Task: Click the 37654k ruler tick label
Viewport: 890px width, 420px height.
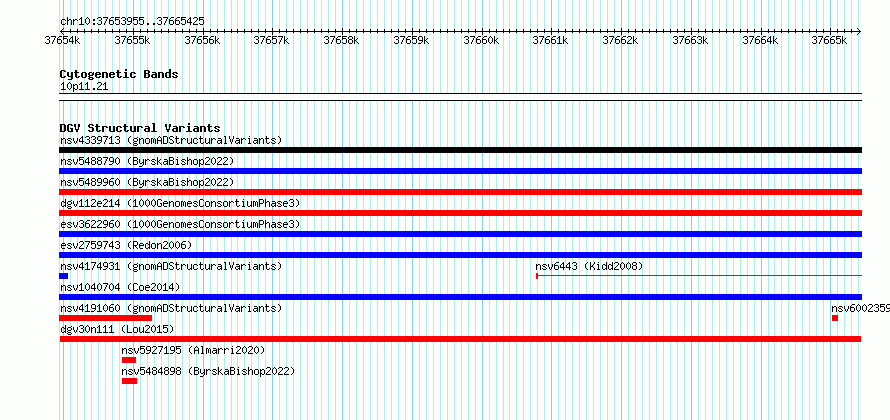Action: click(62, 40)
